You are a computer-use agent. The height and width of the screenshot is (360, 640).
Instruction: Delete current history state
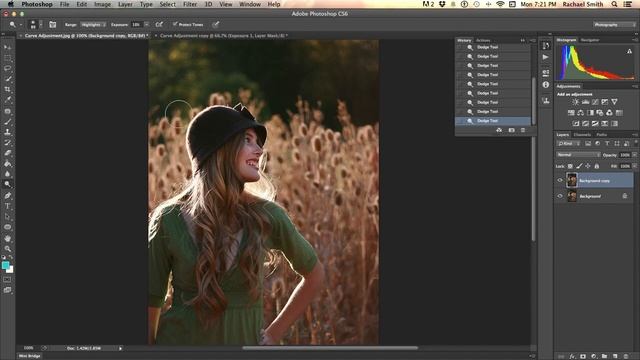[523, 130]
